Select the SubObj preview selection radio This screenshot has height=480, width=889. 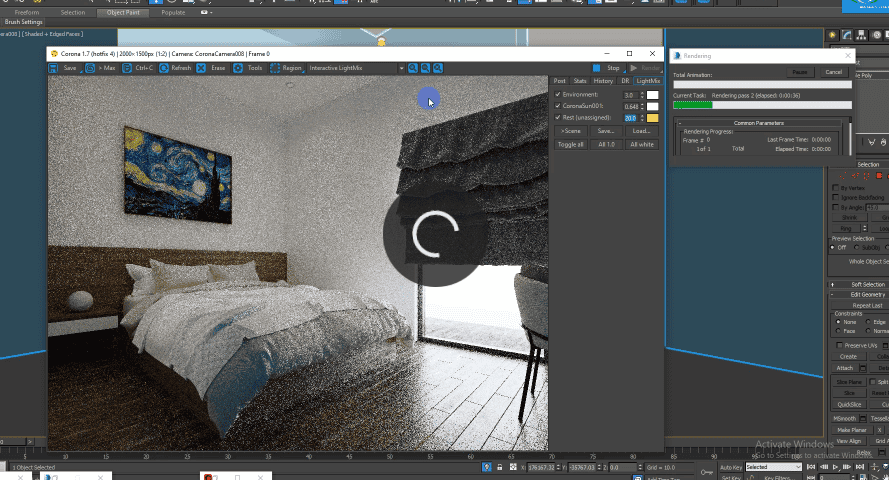coord(857,248)
